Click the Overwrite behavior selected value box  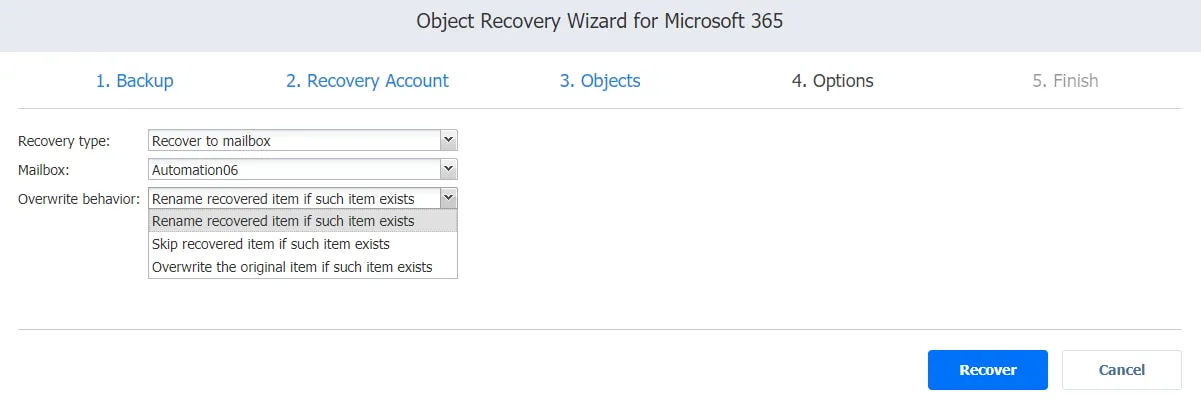pyautogui.click(x=294, y=198)
